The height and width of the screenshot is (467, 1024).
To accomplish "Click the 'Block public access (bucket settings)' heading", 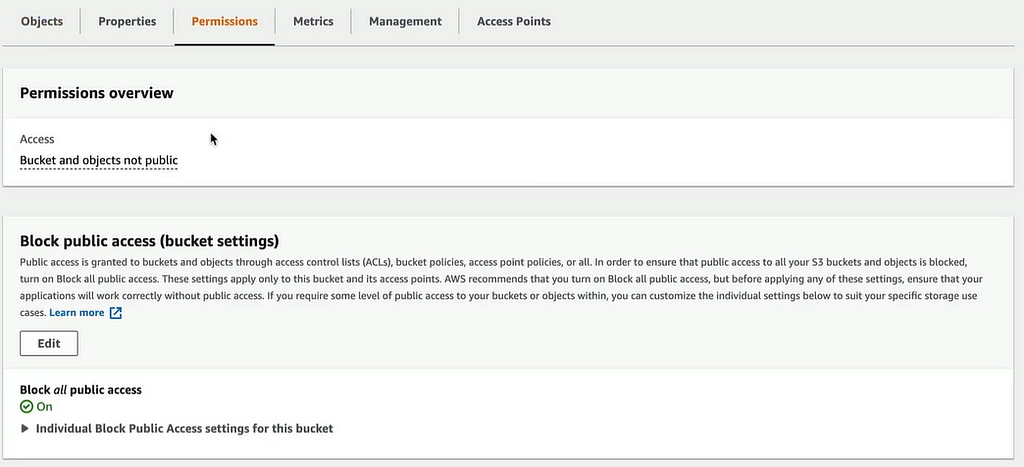I will (x=150, y=241).
